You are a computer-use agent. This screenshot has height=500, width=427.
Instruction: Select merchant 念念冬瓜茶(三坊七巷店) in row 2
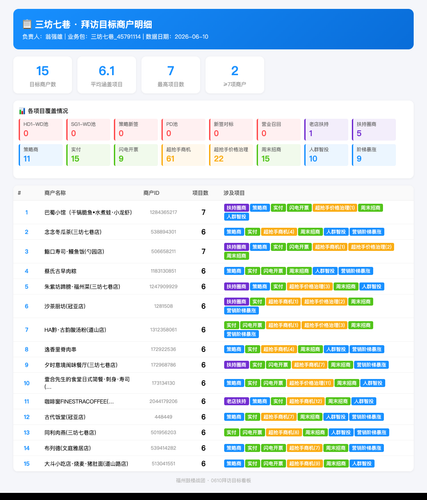[x=73, y=232]
